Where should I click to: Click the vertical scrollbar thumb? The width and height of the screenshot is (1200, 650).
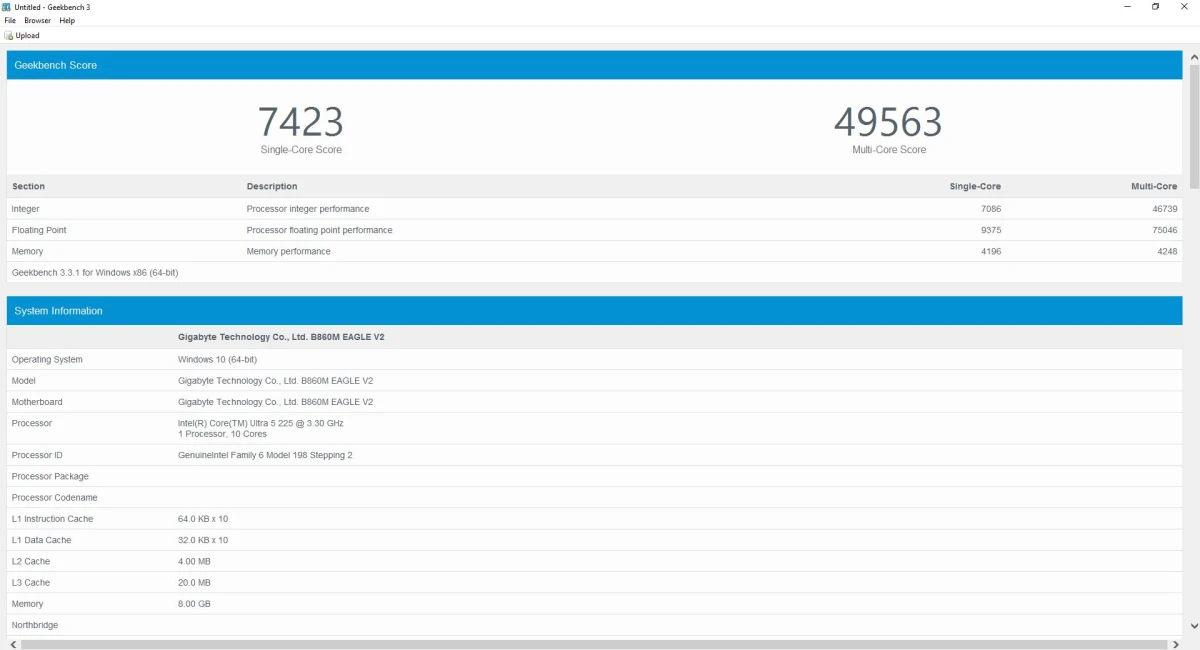point(1194,127)
